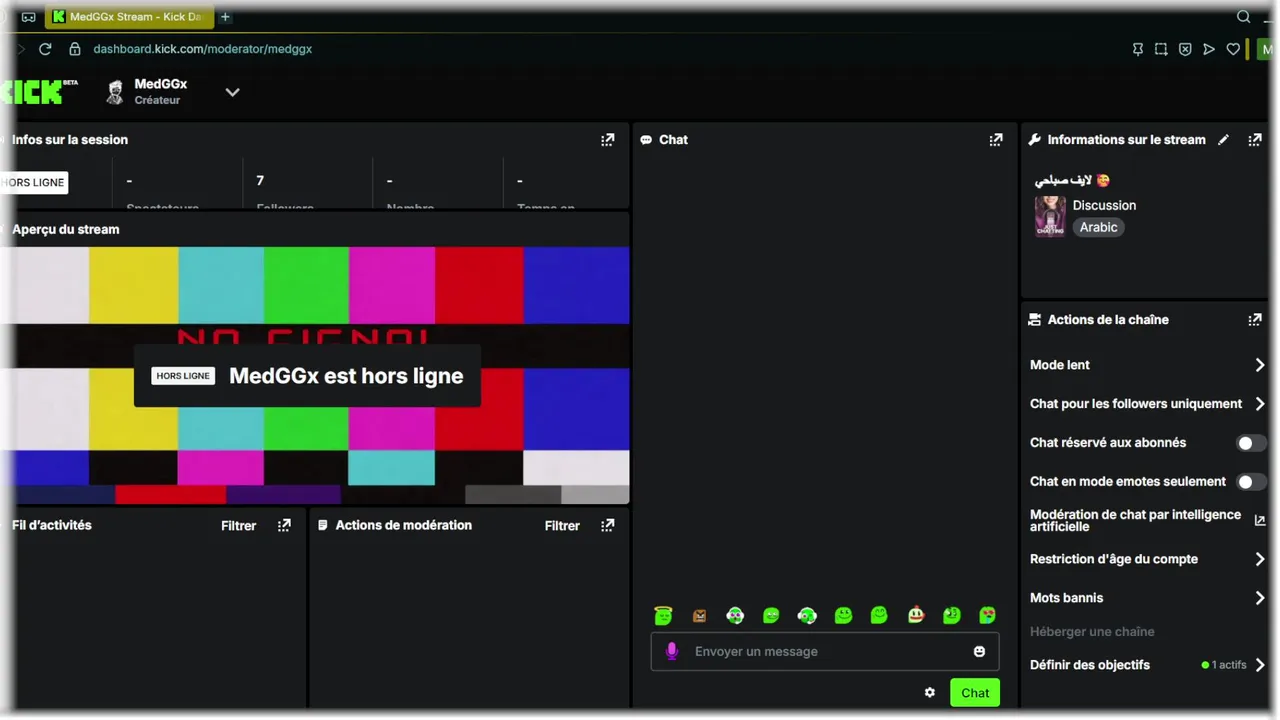Open AI chat moderation external link
The image size is (1280, 720).
tap(1259, 520)
